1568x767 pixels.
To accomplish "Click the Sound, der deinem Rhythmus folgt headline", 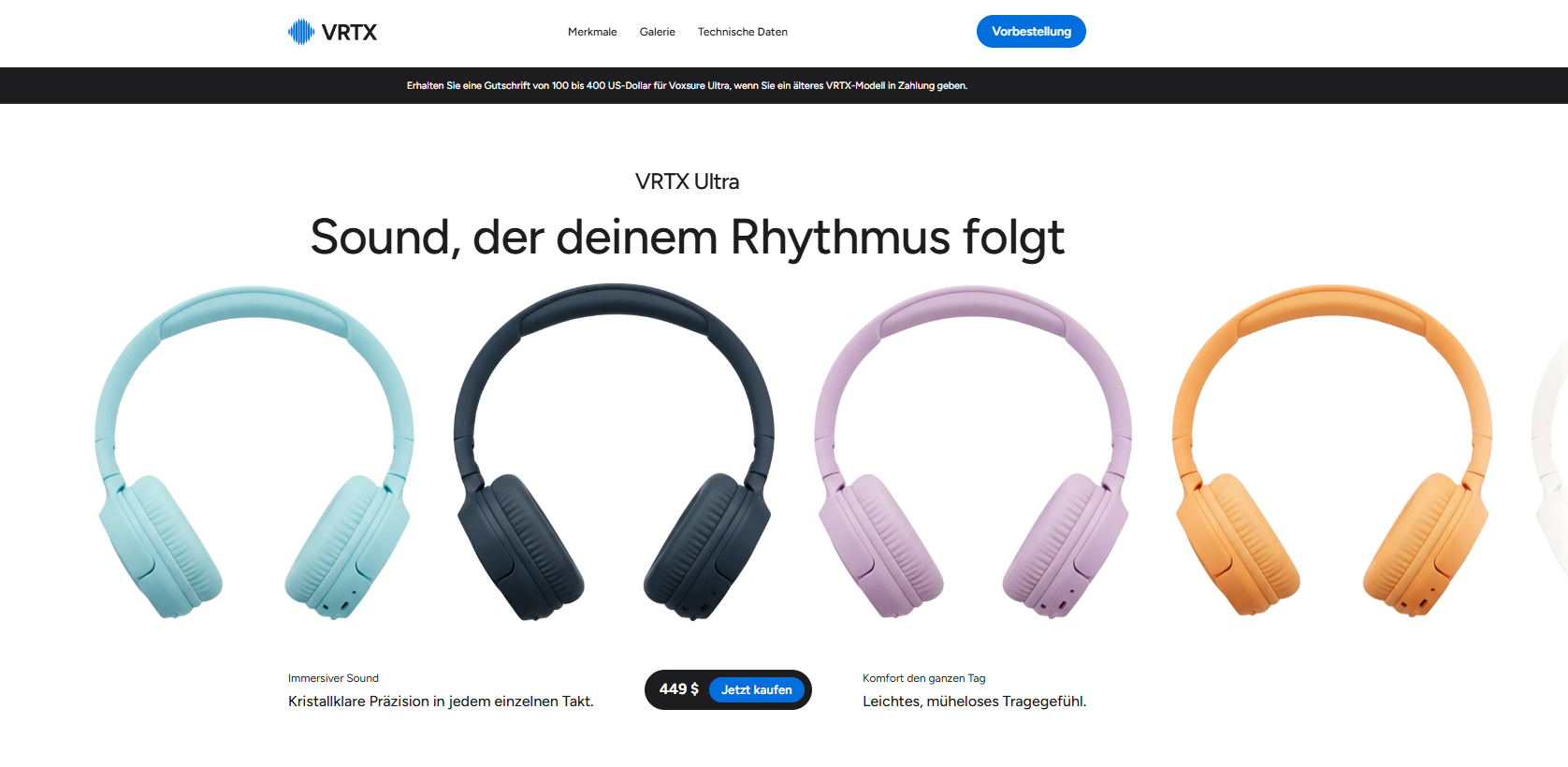I will (x=687, y=238).
